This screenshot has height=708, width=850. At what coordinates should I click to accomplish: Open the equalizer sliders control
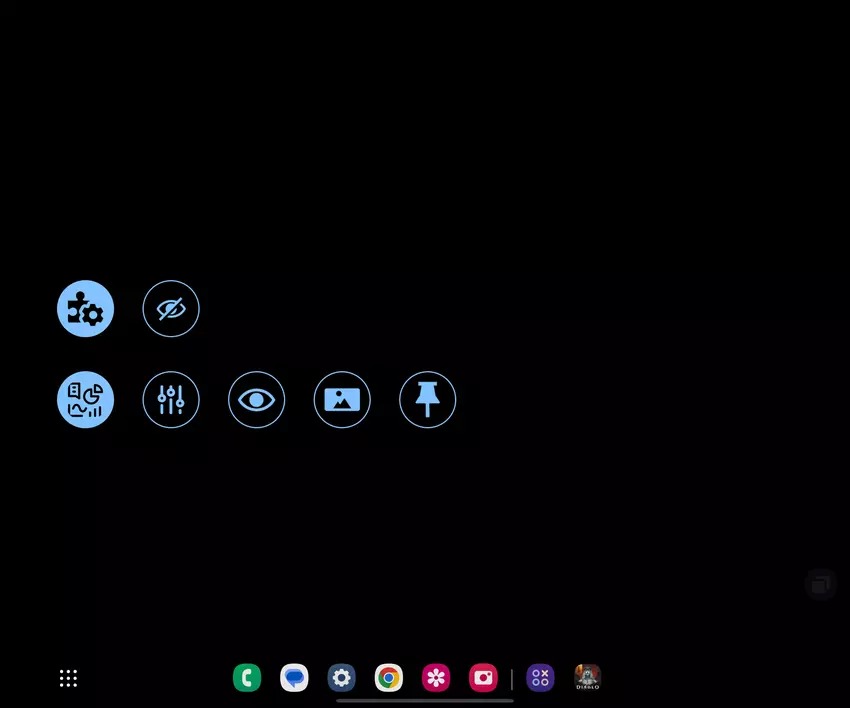coord(171,400)
